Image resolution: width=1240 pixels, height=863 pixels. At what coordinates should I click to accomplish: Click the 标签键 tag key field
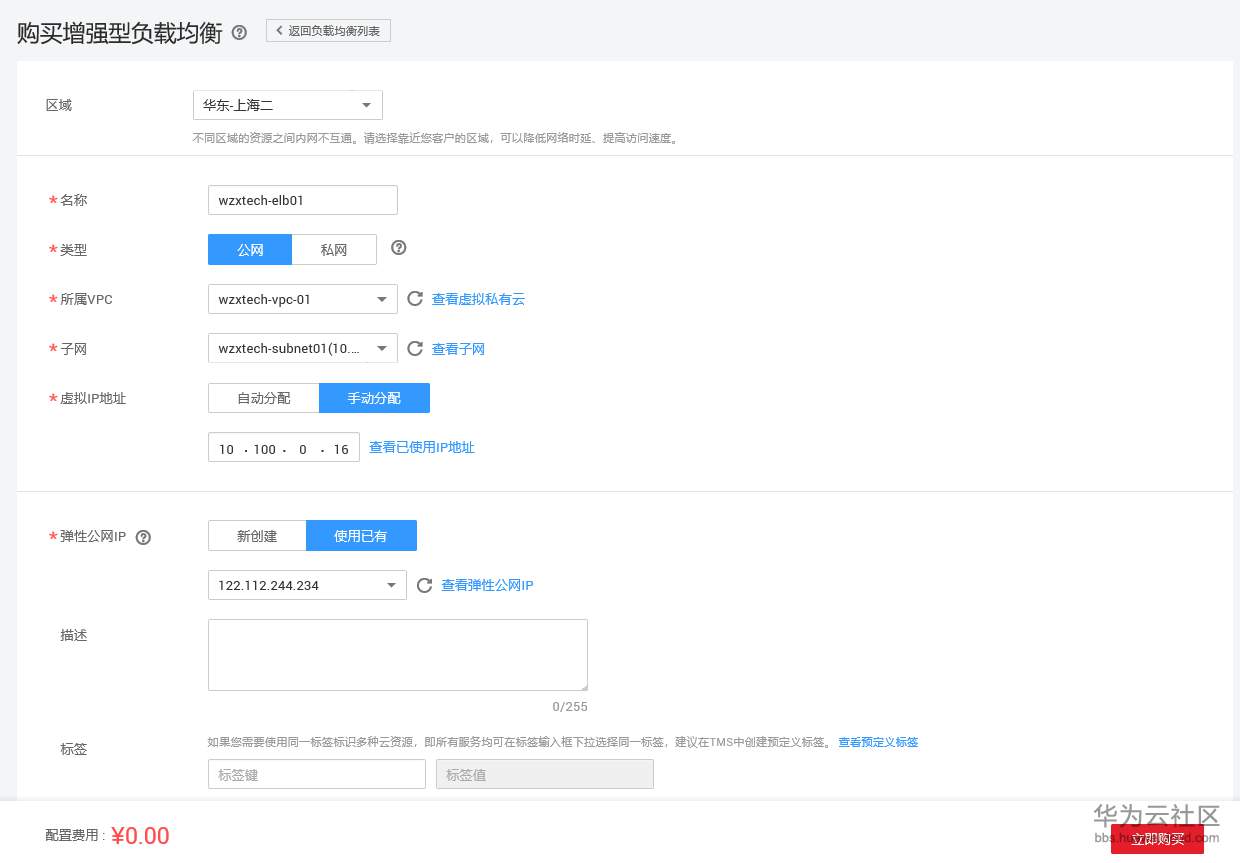point(316,773)
